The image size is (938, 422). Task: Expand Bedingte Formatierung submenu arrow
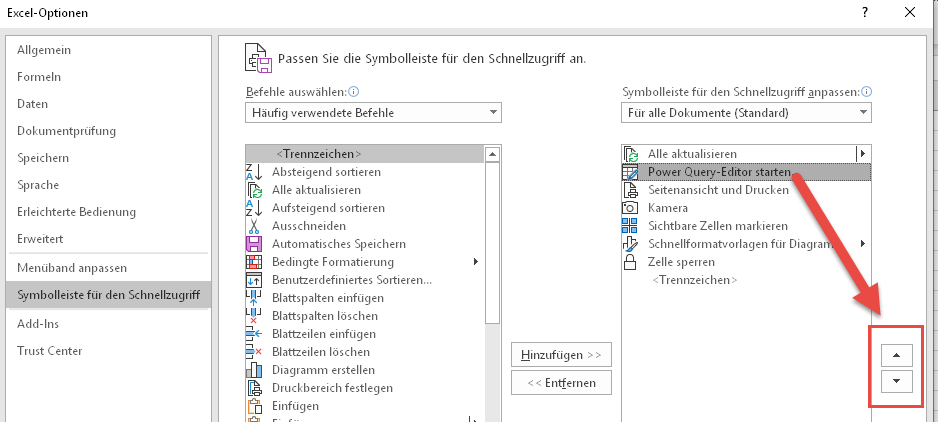point(475,262)
